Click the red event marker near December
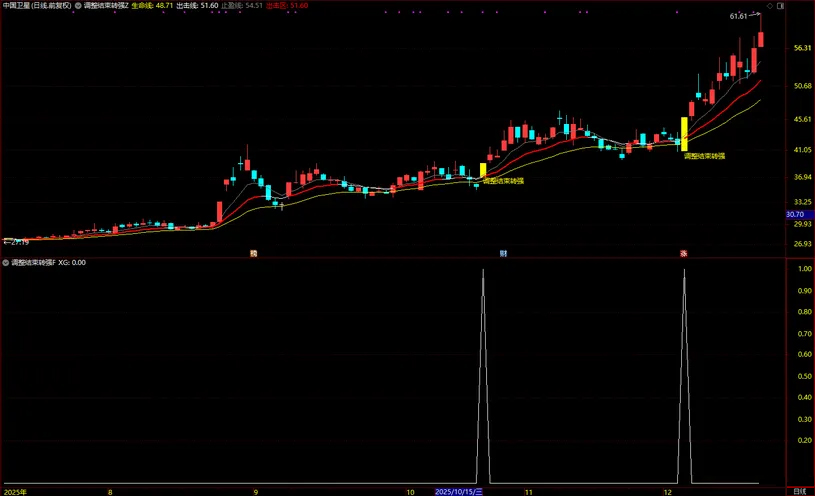Image resolution: width=815 pixels, height=496 pixels. click(x=684, y=254)
